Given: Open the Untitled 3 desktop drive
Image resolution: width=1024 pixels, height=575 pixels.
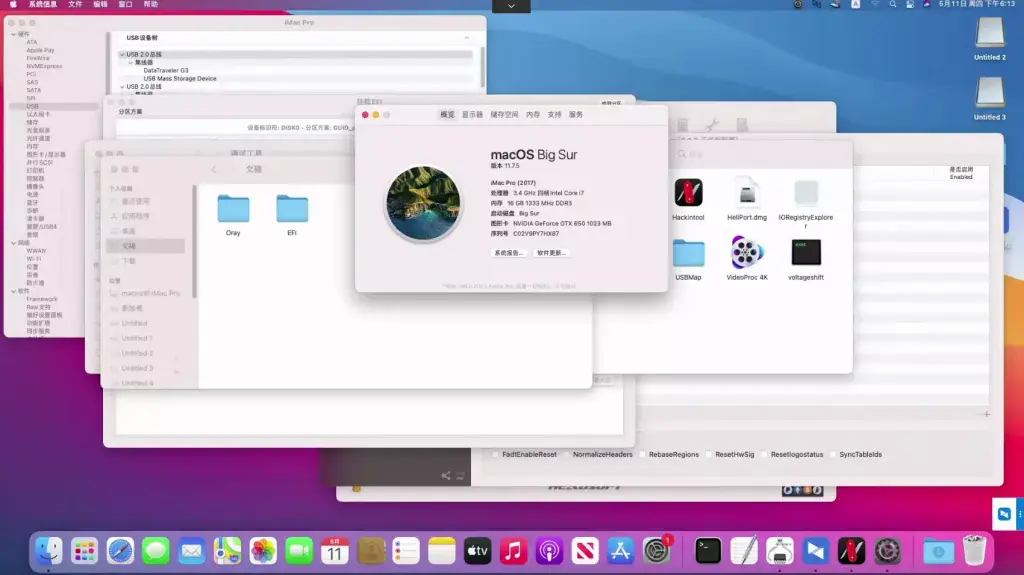Looking at the screenshot, I should click(990, 93).
